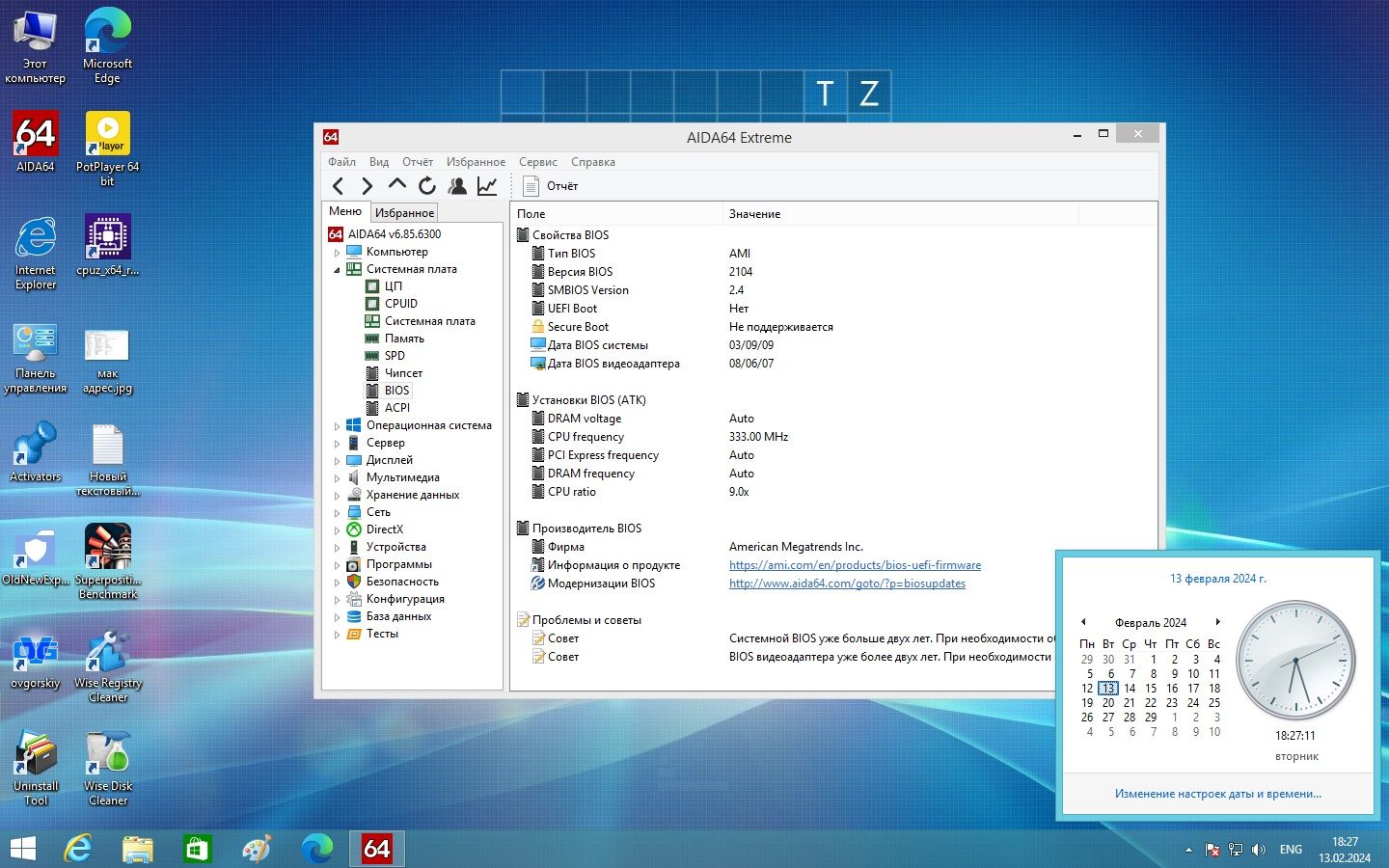Open the graph icon in AIDA64 toolbar
The width and height of the screenshot is (1389, 868).
[x=487, y=186]
